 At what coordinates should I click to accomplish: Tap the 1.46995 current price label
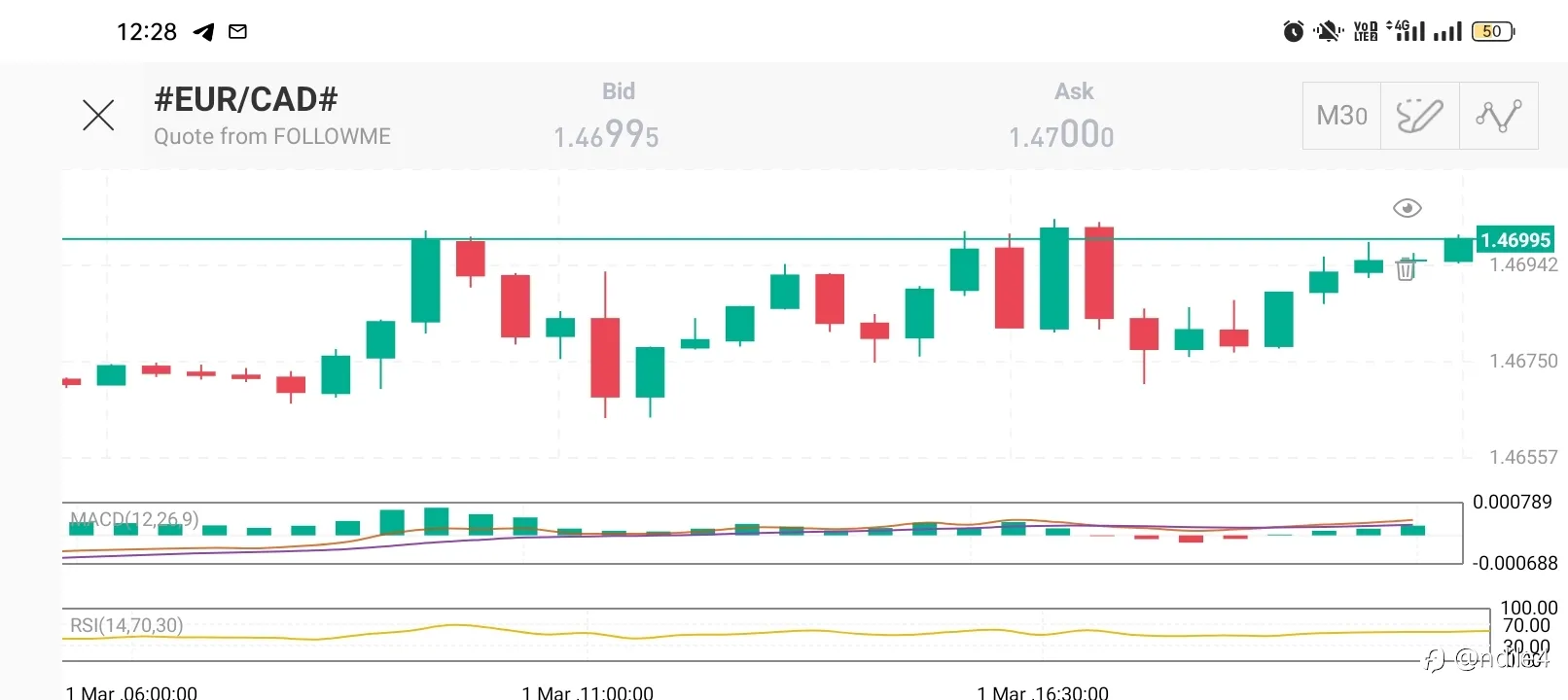coord(1515,239)
